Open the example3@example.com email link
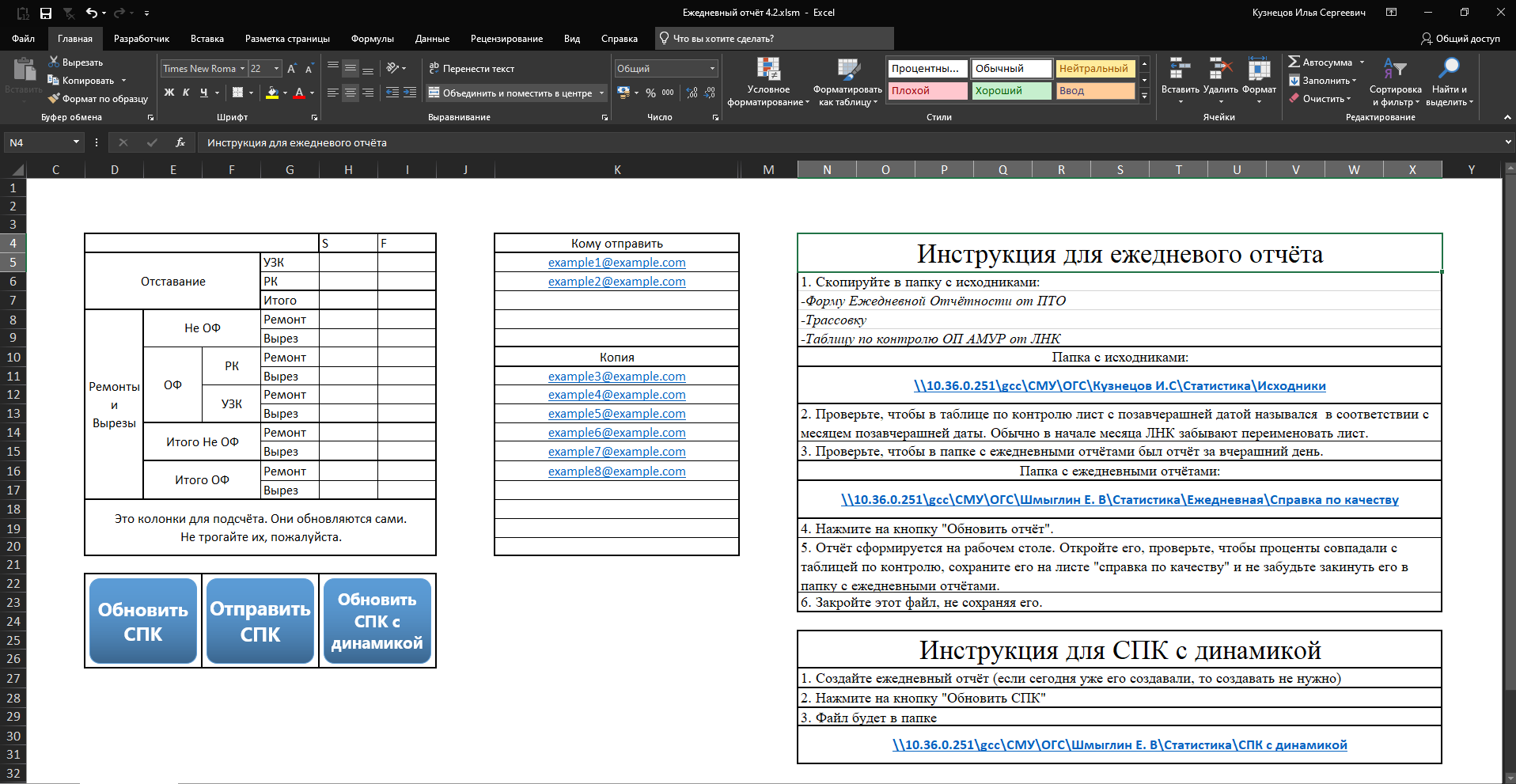This screenshot has height=784, width=1516. pyautogui.click(x=616, y=377)
